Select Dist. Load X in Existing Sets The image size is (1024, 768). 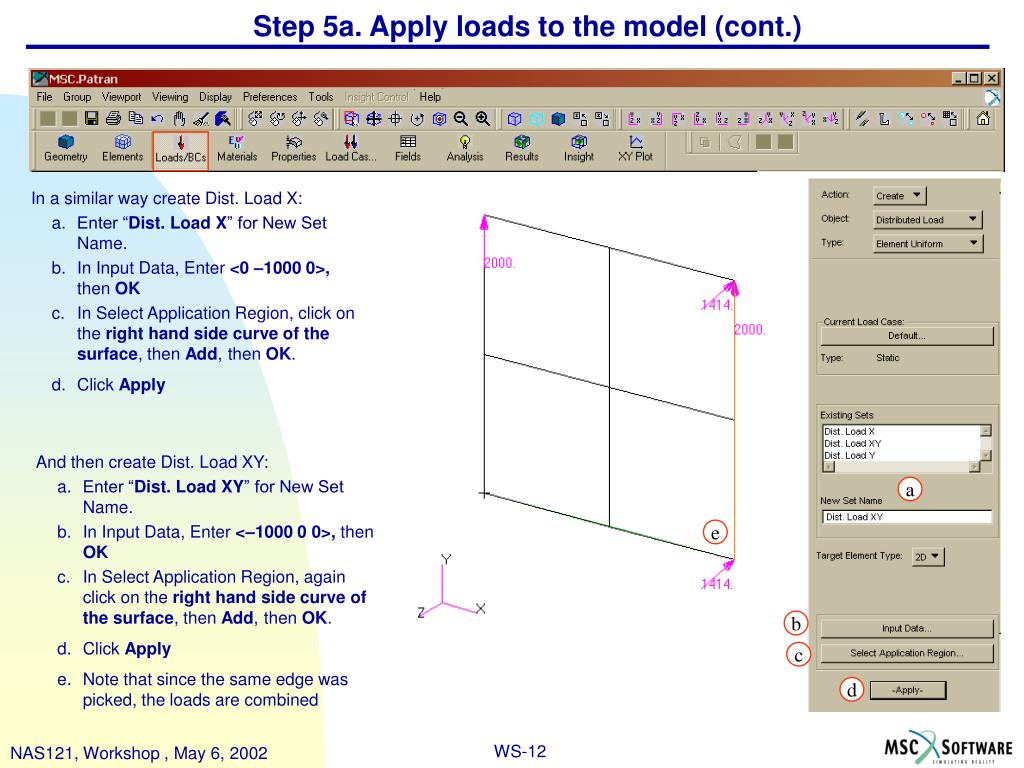point(901,431)
